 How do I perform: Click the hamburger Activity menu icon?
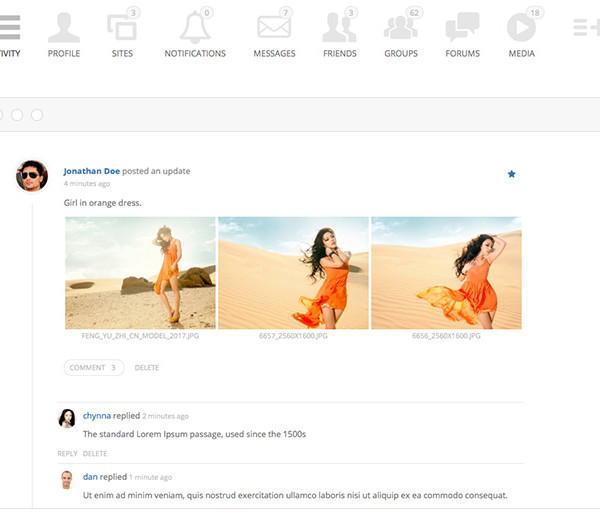[x=9, y=28]
